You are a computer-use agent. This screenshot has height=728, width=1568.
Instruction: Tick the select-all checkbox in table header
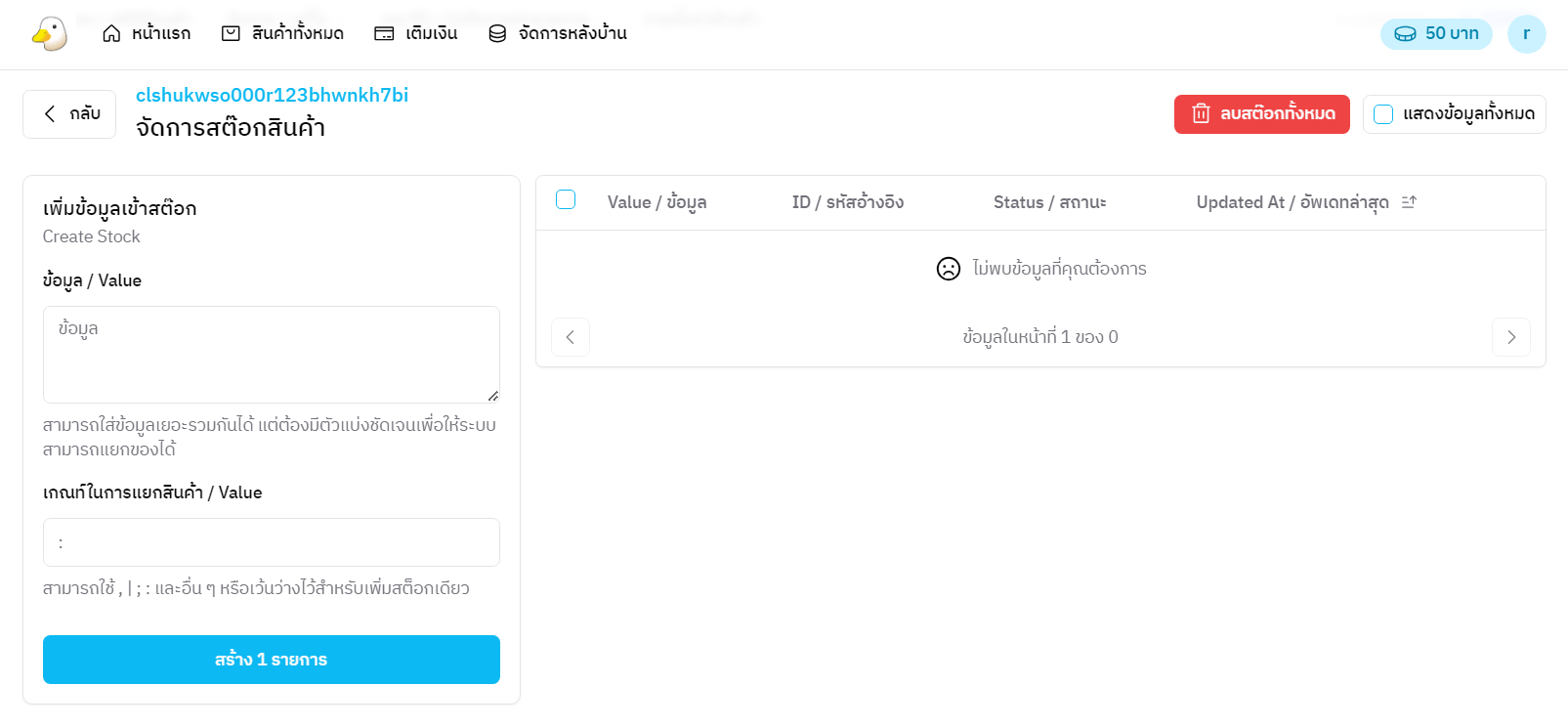point(566,200)
